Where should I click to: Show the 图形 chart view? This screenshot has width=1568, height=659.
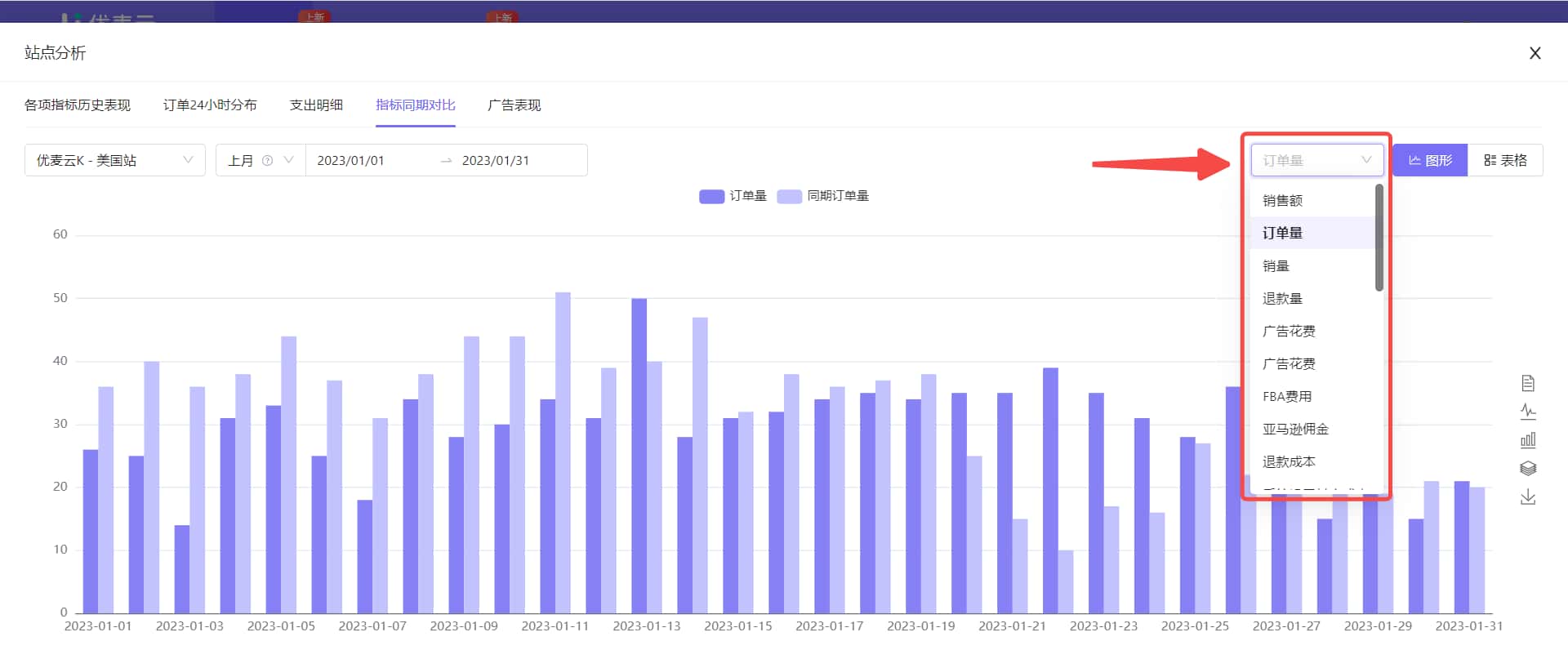(x=1430, y=160)
